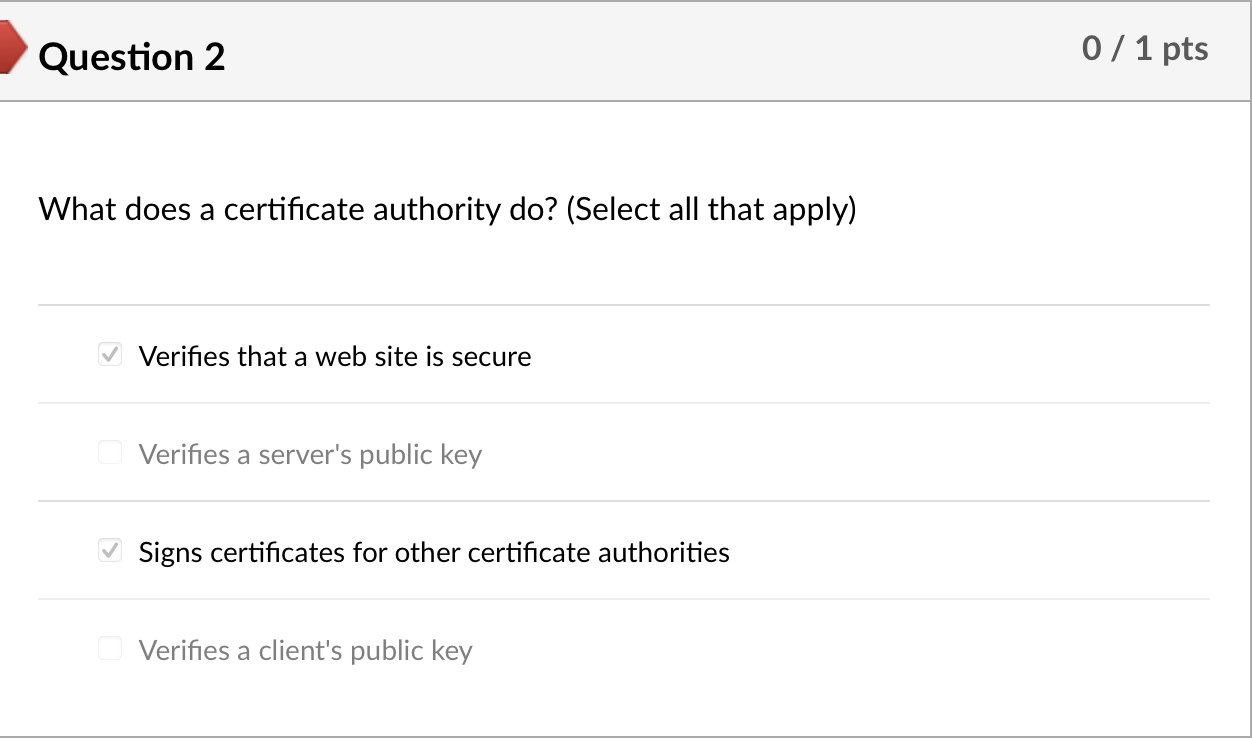Uncheck 'Signs certificates for other certificate authorities'
The width and height of the screenshot is (1252, 738).
point(110,550)
